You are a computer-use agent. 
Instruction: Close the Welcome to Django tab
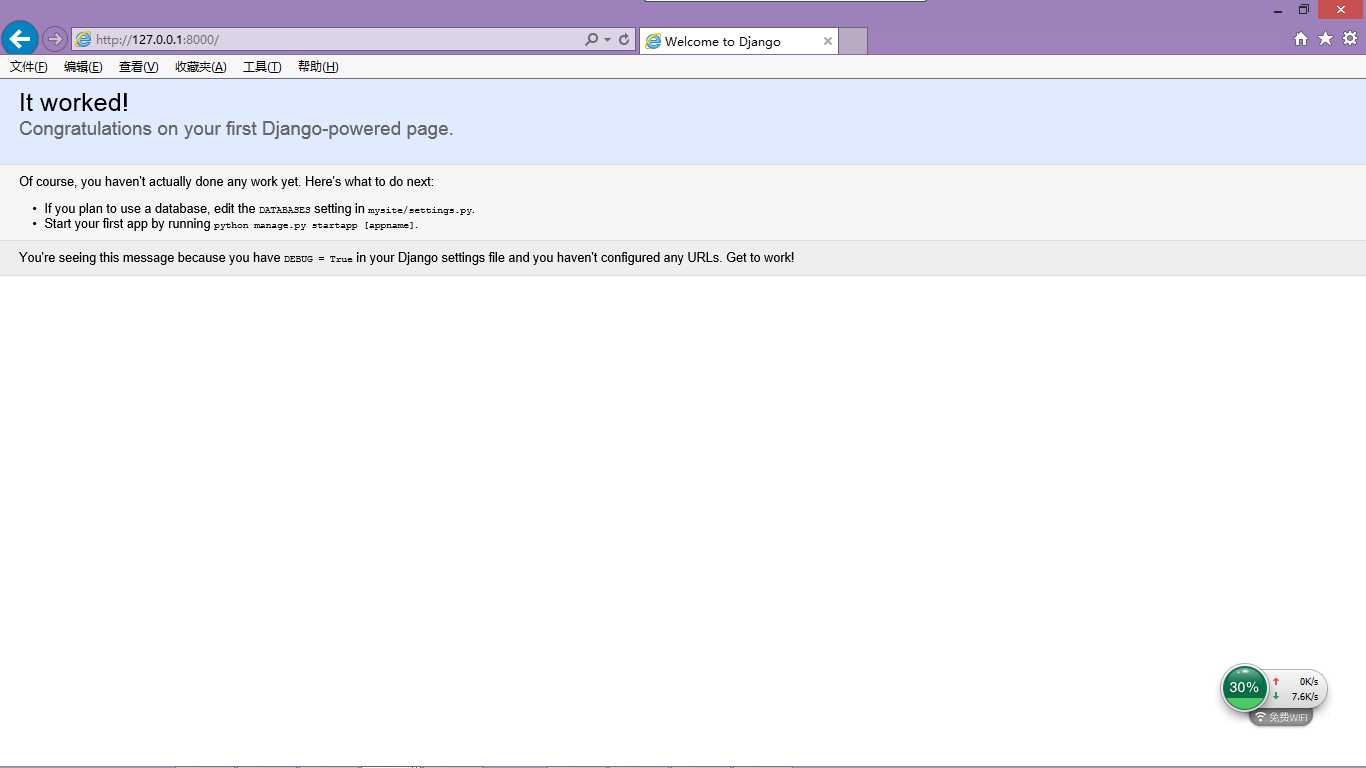click(x=828, y=41)
